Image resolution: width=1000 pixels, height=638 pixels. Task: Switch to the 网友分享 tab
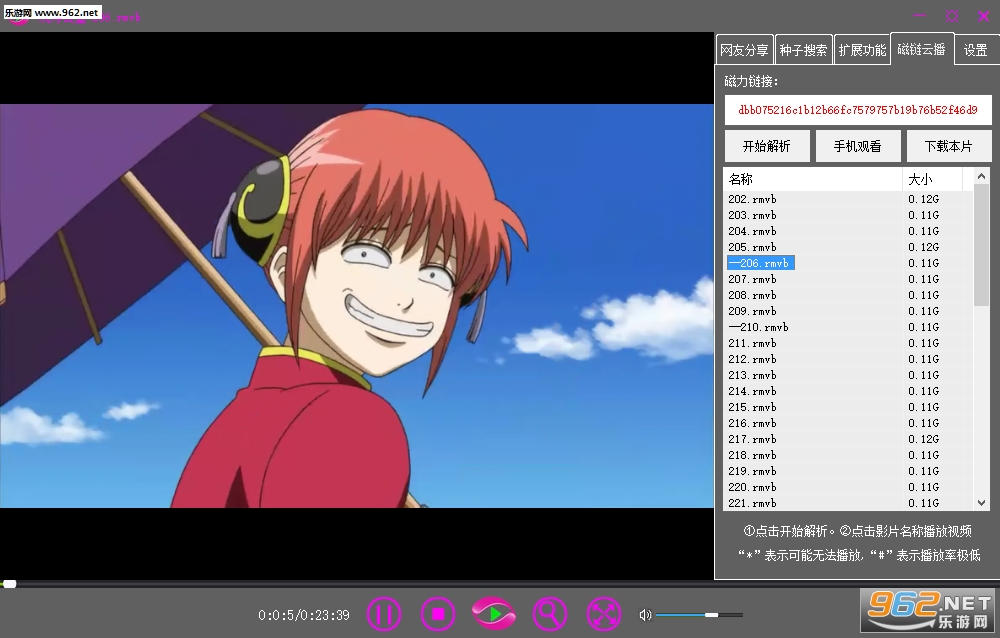pos(744,50)
